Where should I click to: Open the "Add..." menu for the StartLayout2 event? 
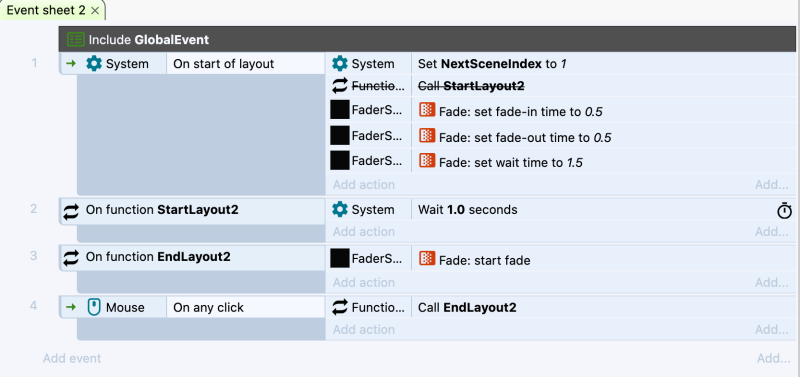point(772,232)
